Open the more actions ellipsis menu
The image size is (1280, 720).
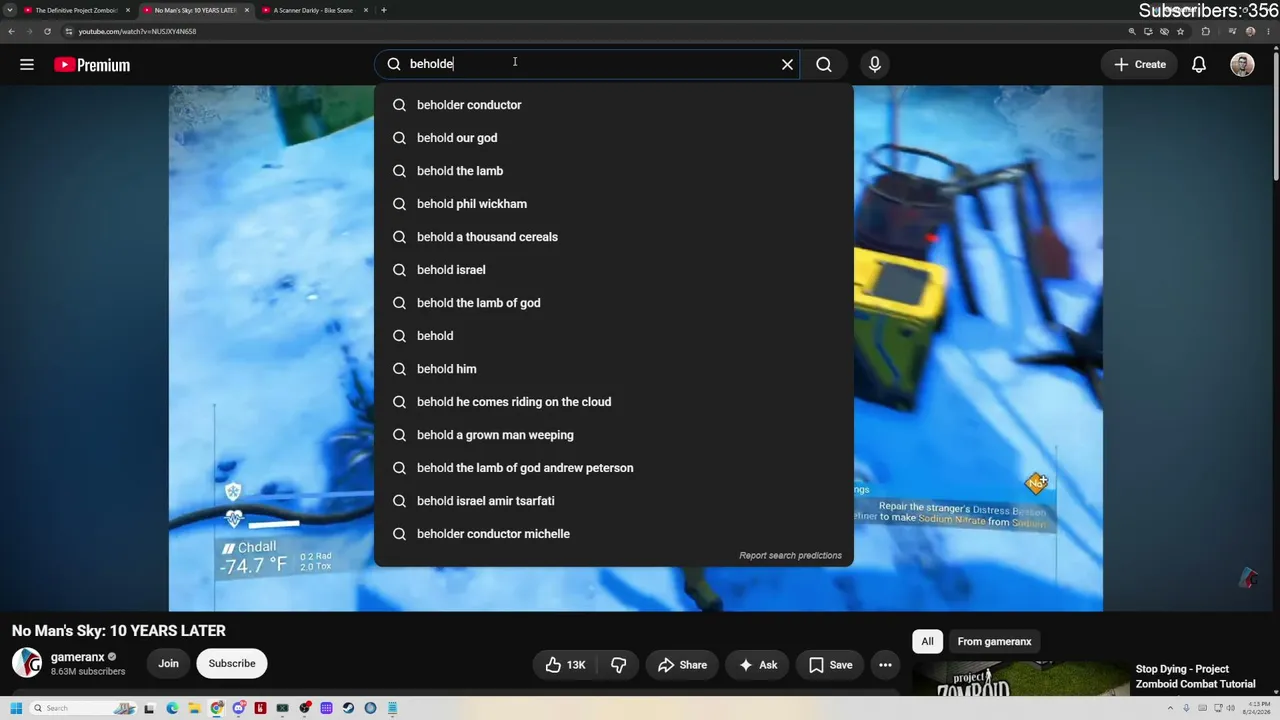coord(885,665)
